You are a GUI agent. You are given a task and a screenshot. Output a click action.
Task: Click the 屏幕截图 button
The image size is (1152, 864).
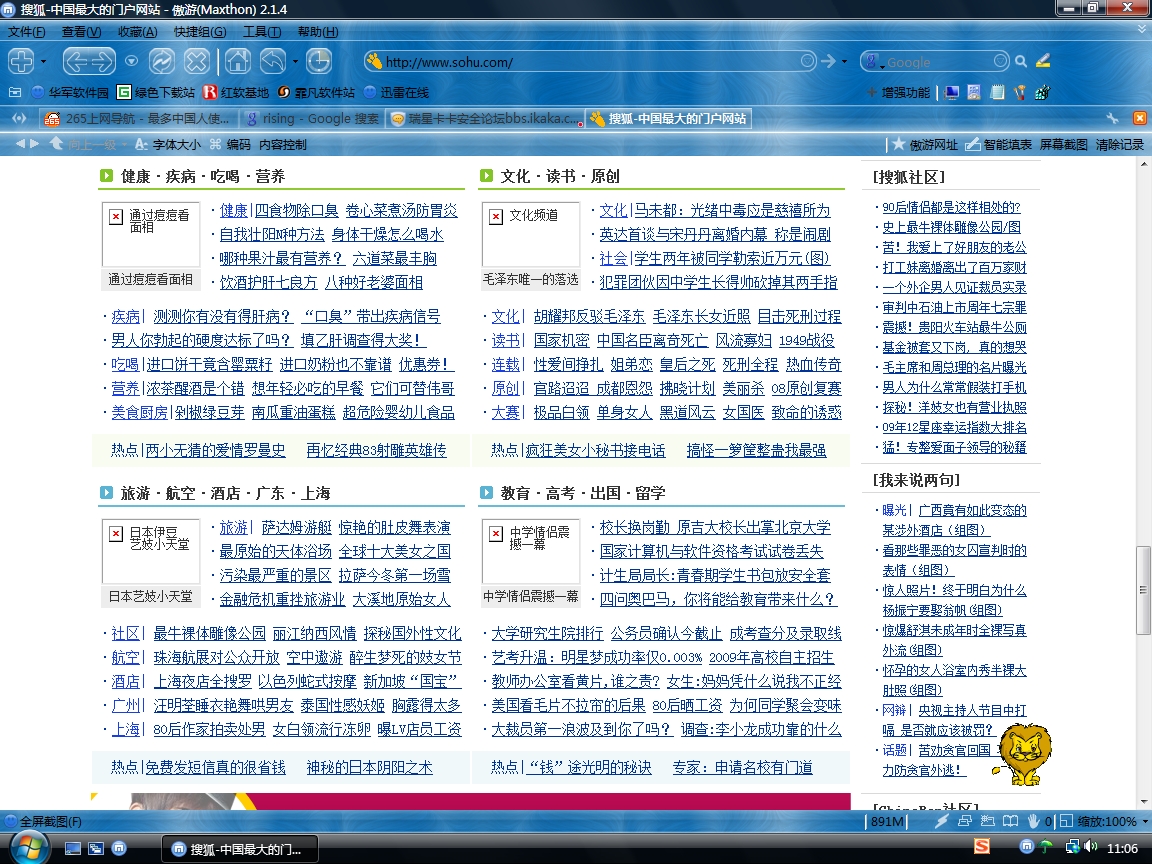click(x=1063, y=145)
